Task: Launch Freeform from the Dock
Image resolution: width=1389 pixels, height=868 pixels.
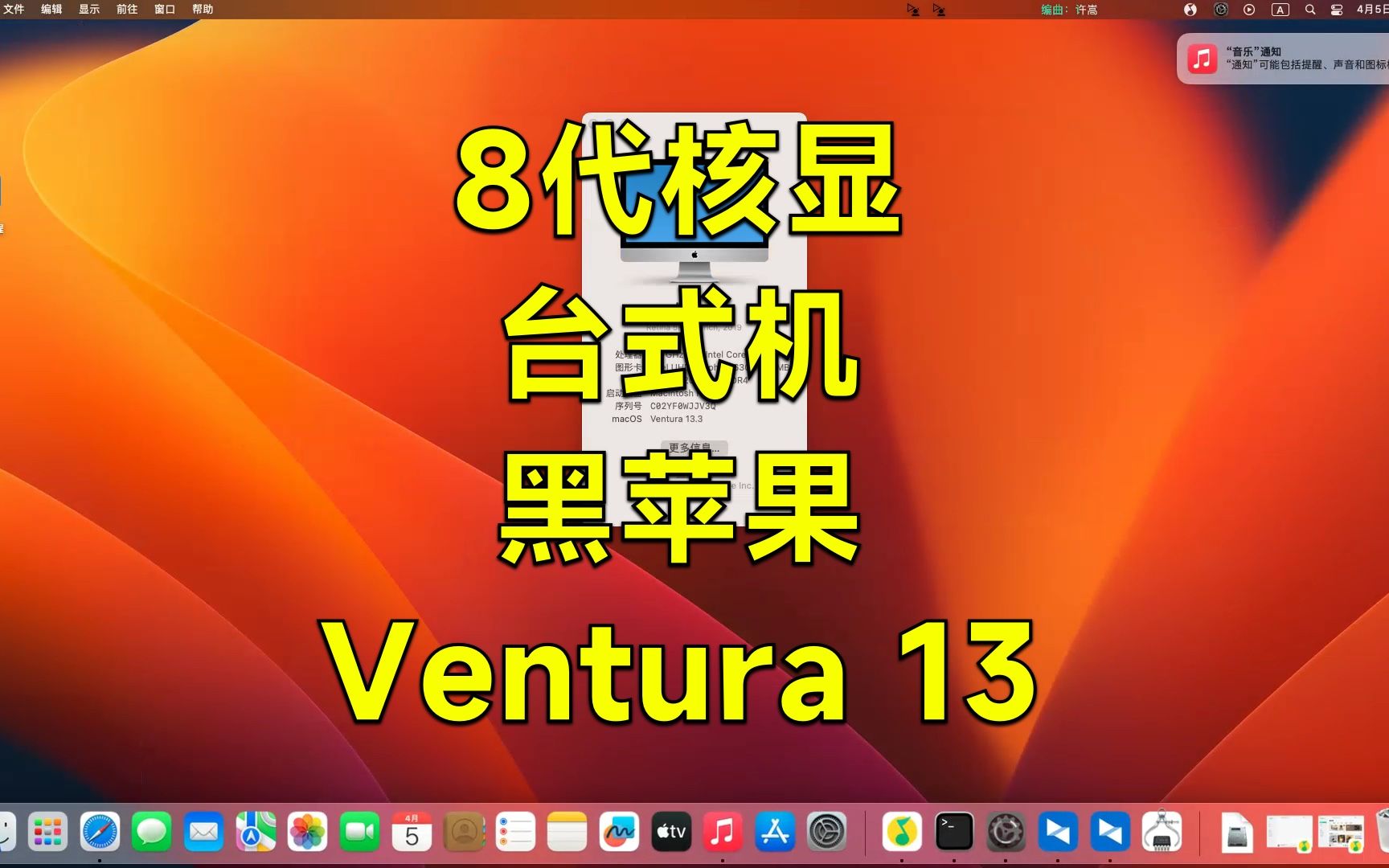Action: 619,832
